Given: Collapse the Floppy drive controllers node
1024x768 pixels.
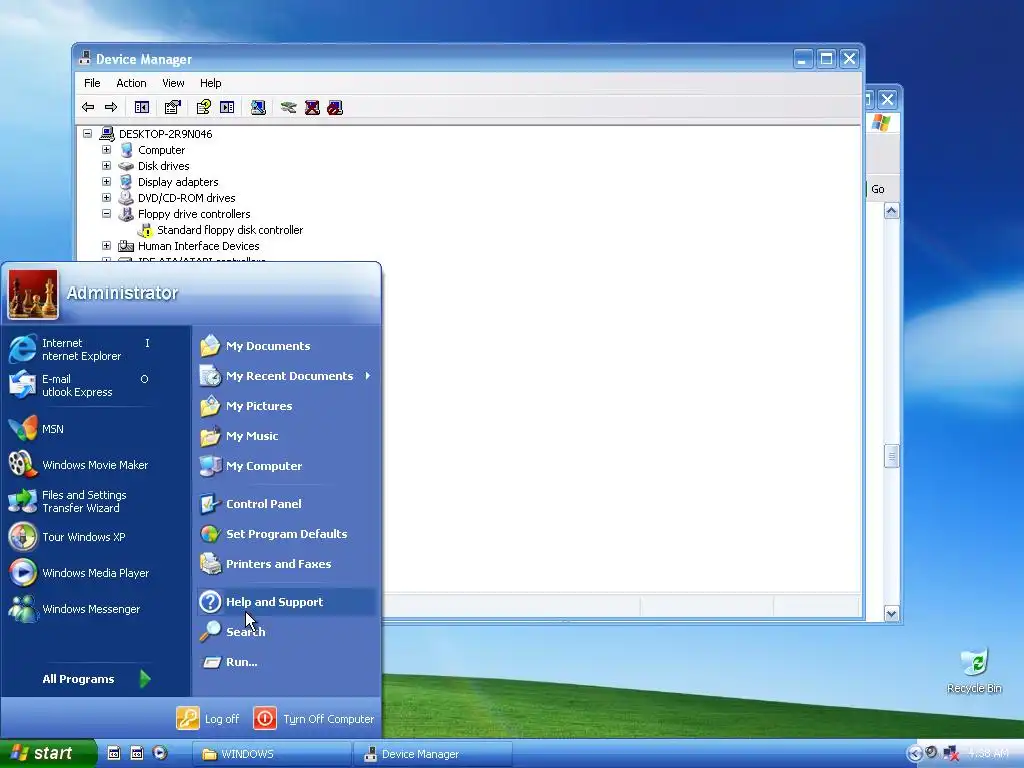Looking at the screenshot, I should [x=106, y=214].
